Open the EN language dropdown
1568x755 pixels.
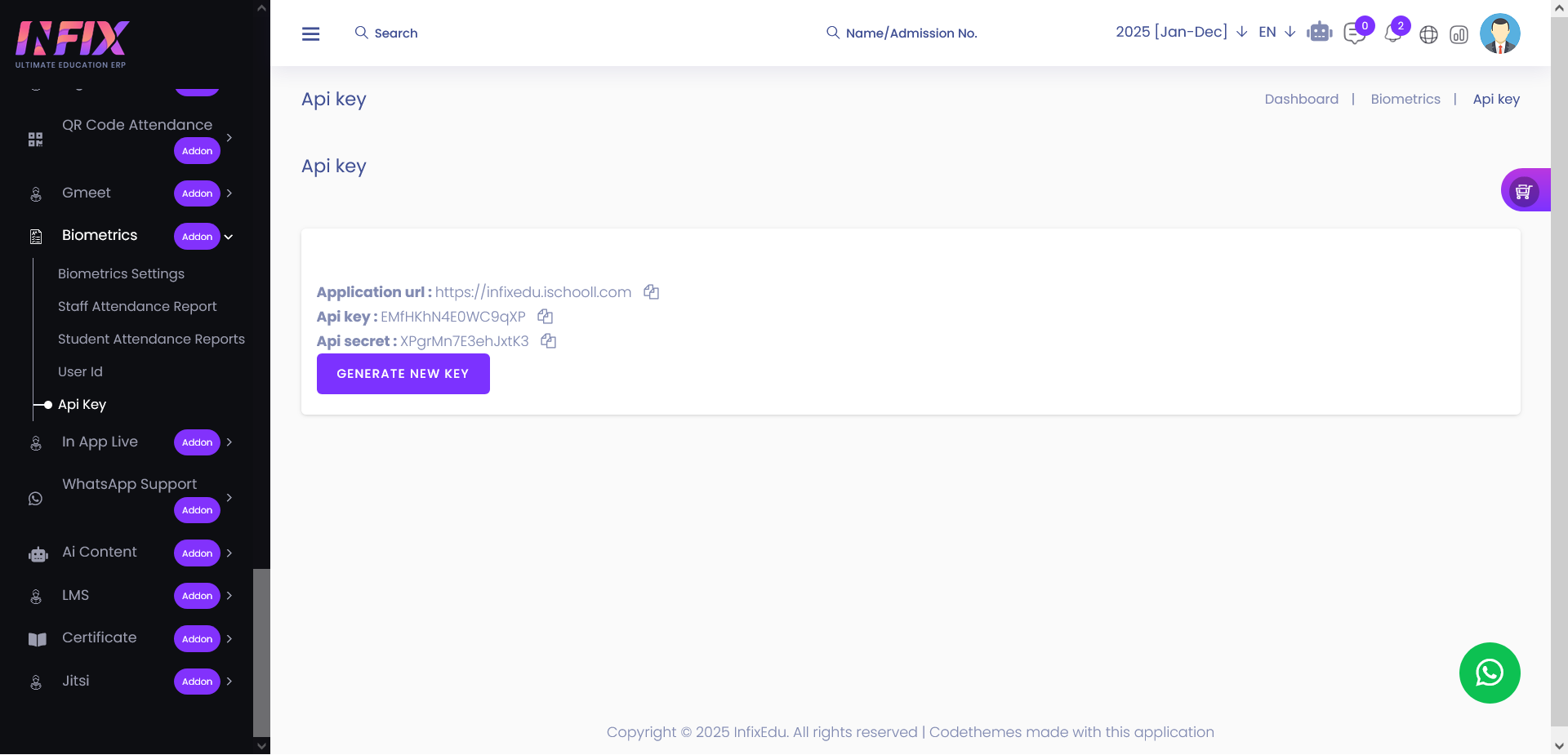[1276, 32]
